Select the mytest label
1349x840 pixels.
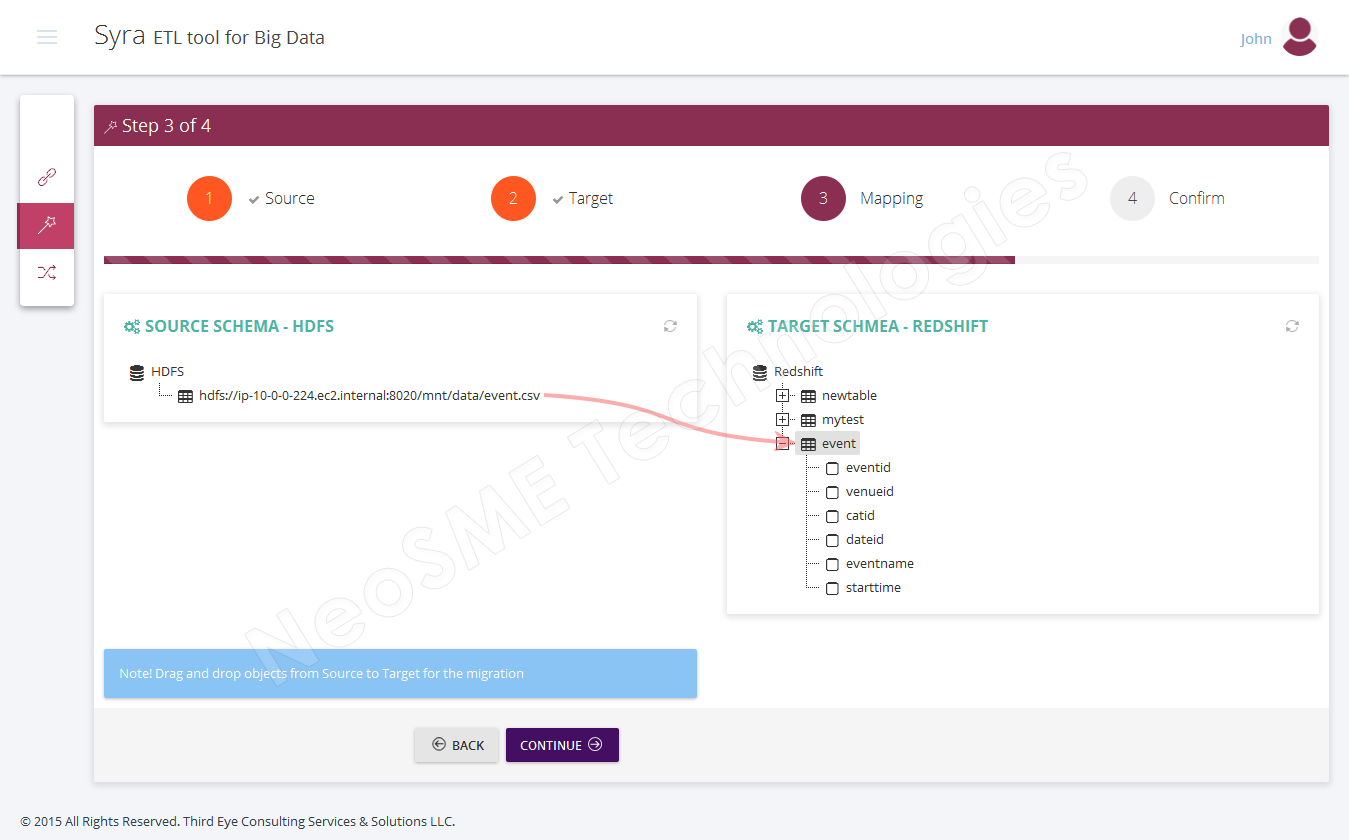pos(843,420)
